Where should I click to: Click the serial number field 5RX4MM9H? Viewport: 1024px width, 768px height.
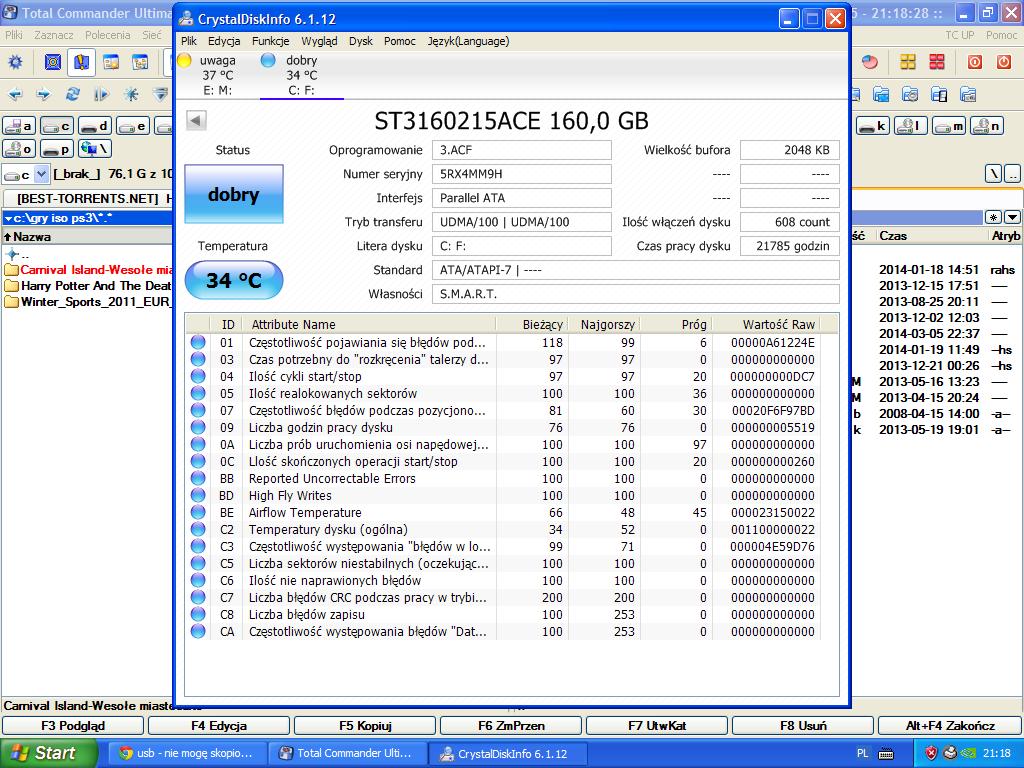(x=521, y=174)
